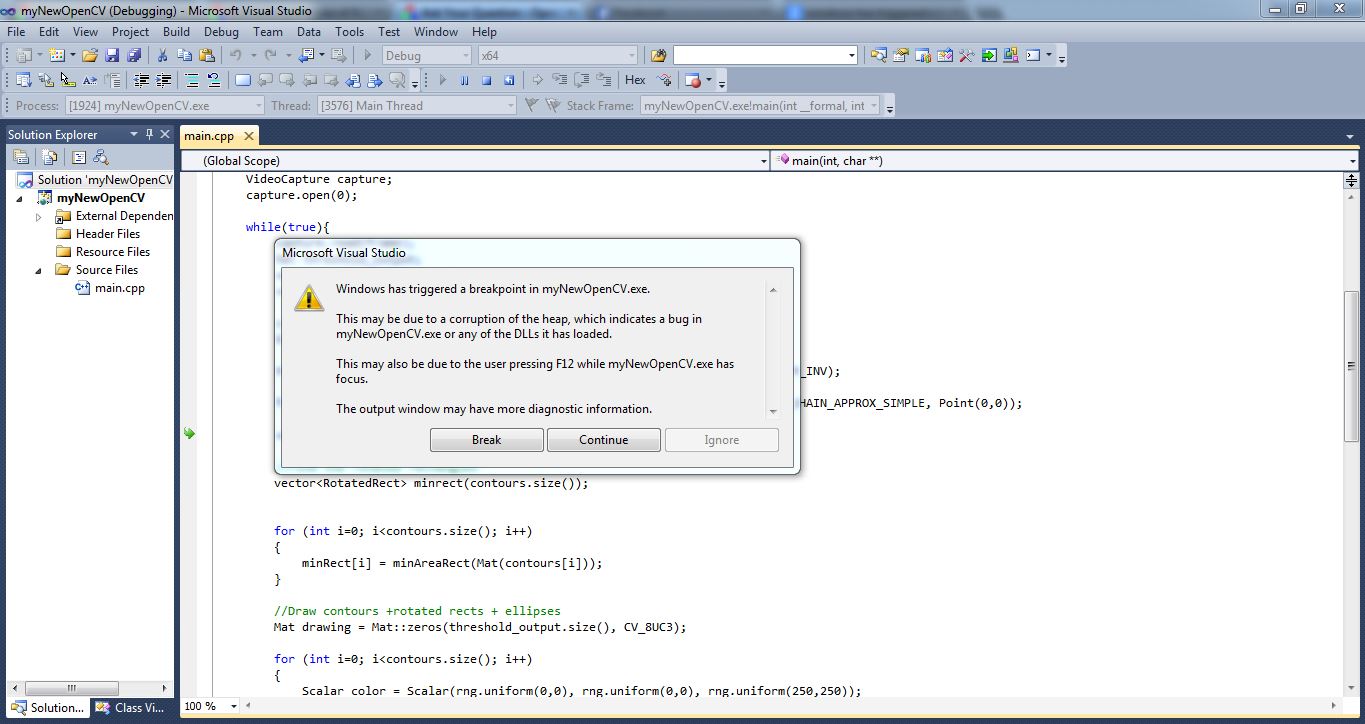Screen dimensions: 1365x724
Task: Save the file with the floppy icon
Action: (112, 55)
